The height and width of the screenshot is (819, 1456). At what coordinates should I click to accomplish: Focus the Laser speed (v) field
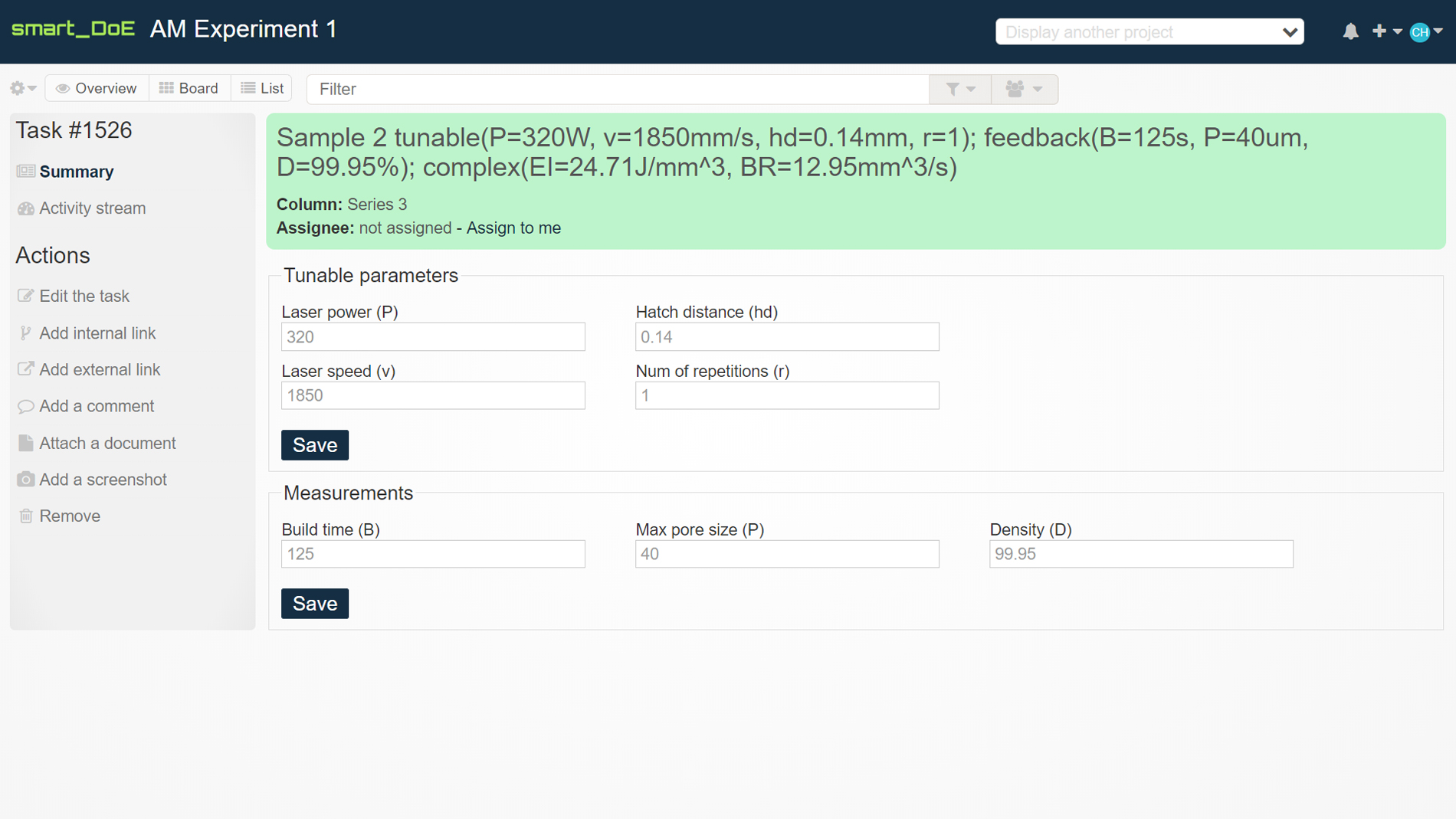433,395
